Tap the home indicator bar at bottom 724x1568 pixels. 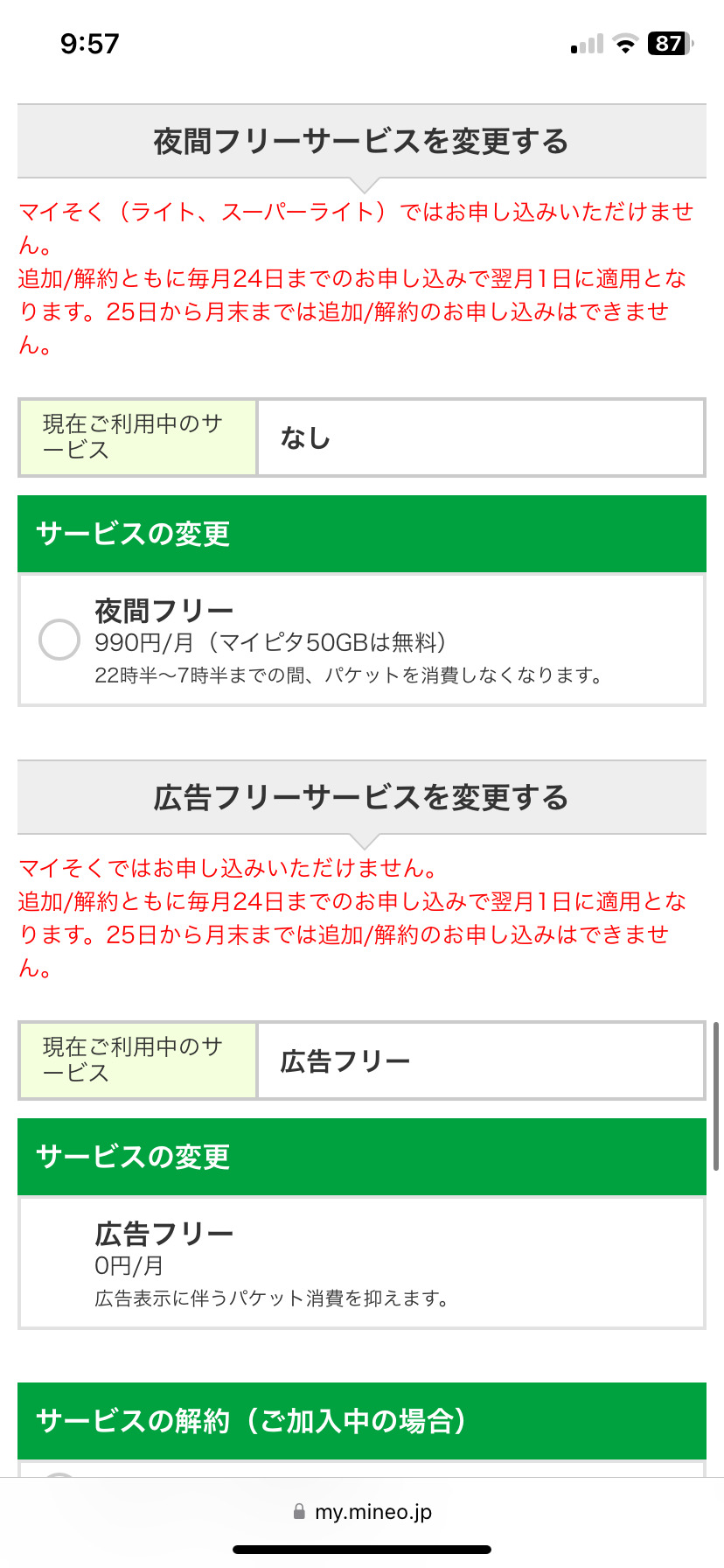click(361, 1550)
